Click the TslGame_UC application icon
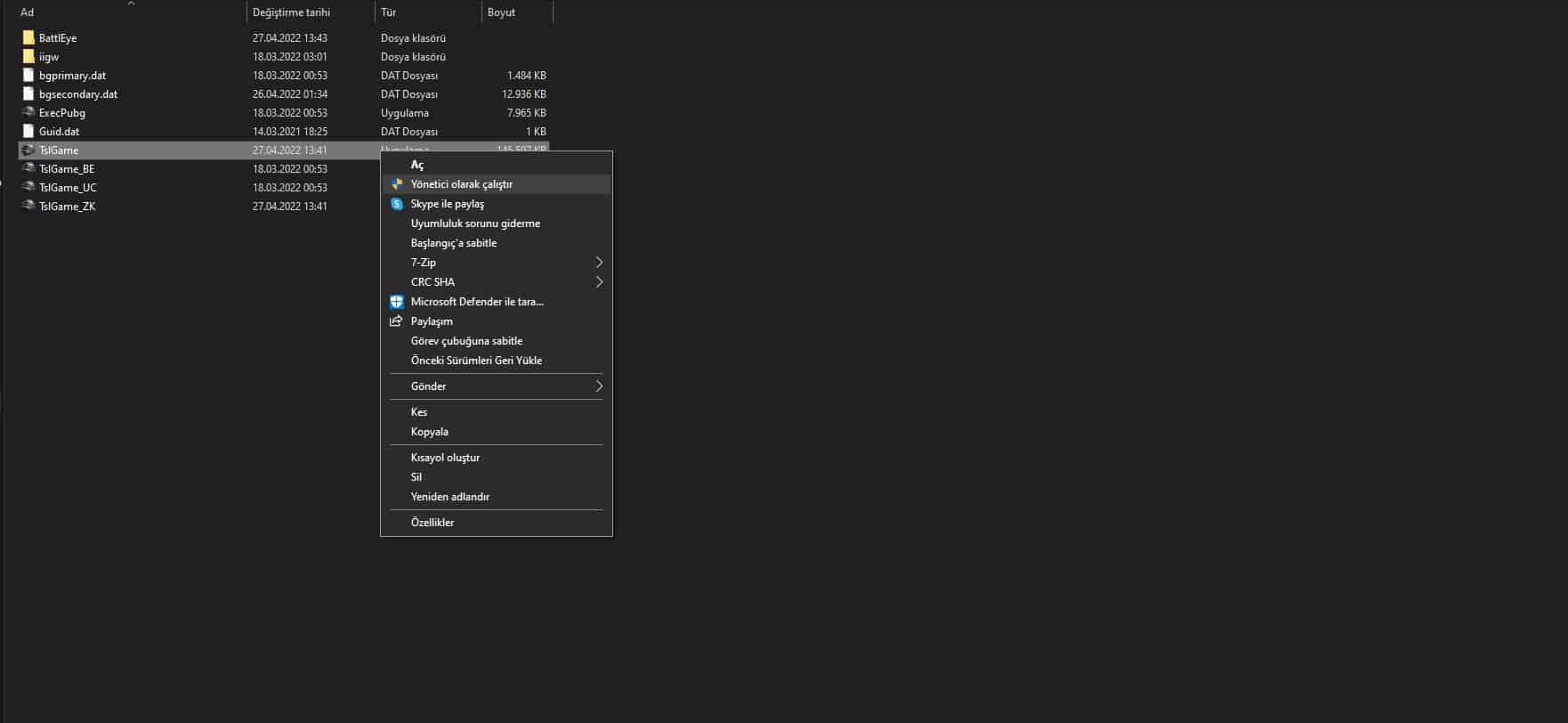The width and height of the screenshot is (1568, 723). pyautogui.click(x=28, y=187)
